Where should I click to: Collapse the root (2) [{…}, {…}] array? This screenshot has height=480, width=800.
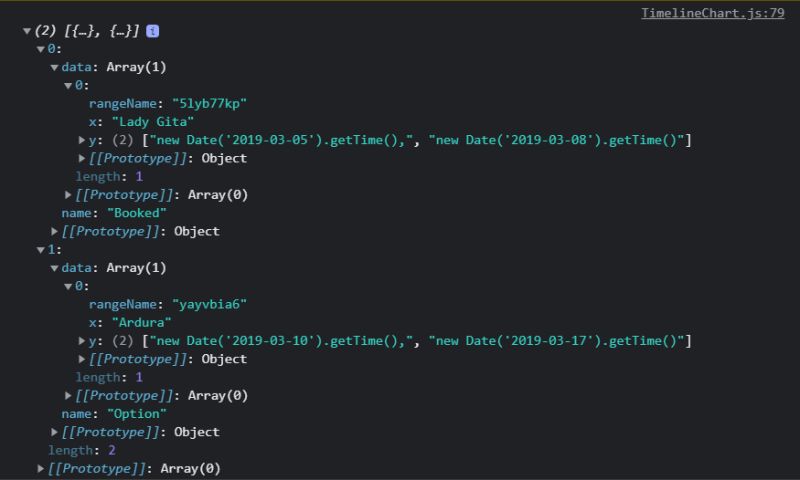point(27,31)
